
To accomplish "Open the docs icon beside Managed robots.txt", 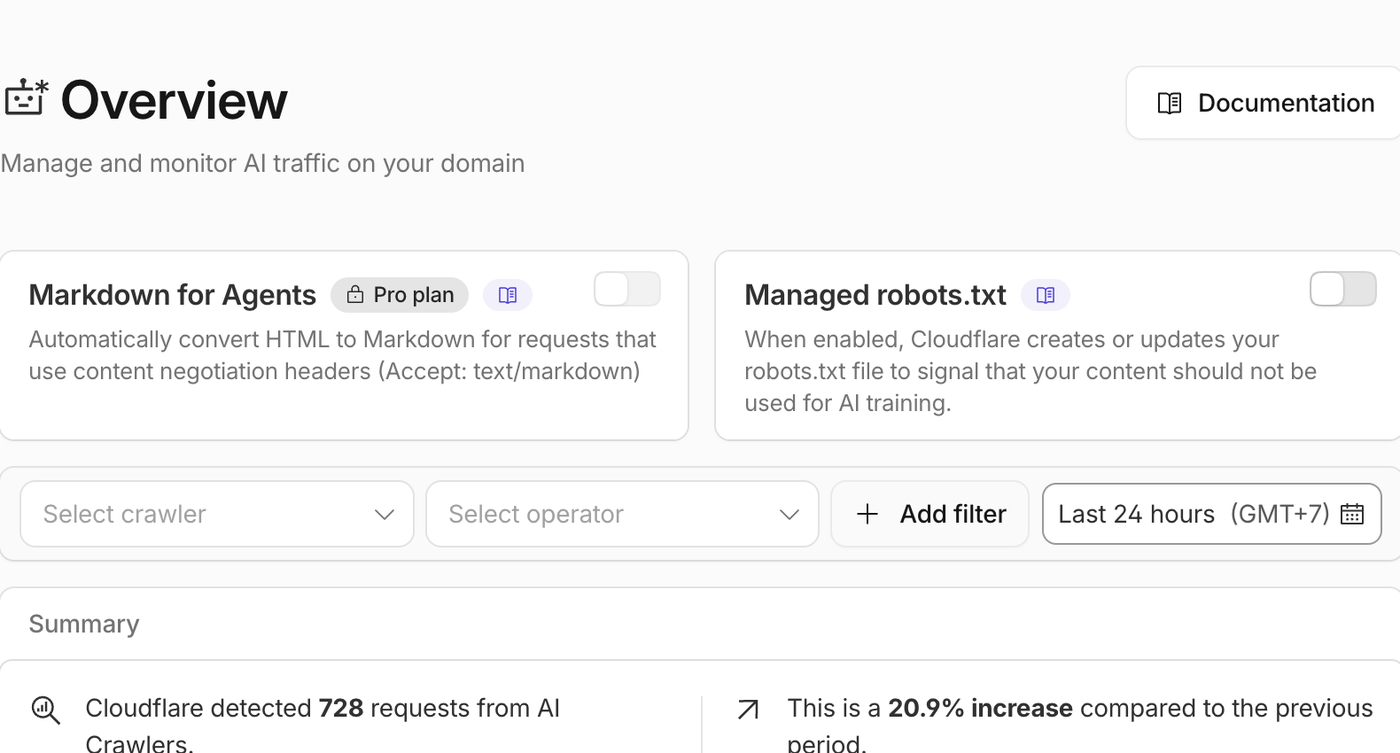I will coord(1045,295).
